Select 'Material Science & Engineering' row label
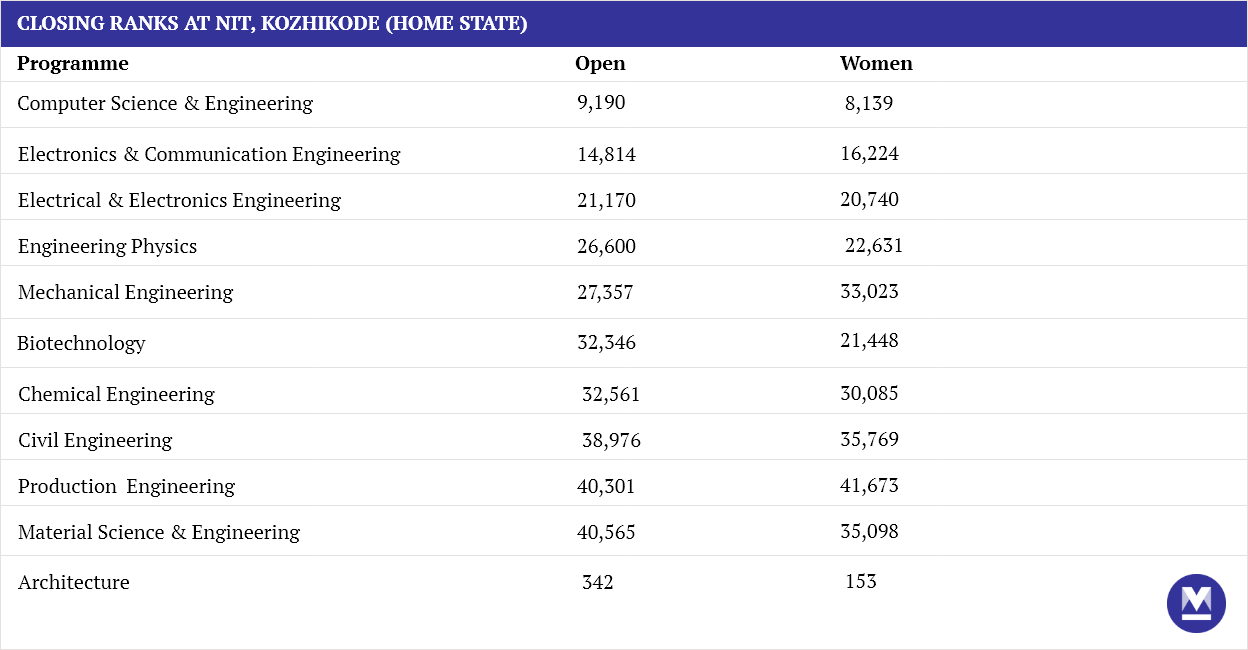The image size is (1248, 650). pos(159,533)
